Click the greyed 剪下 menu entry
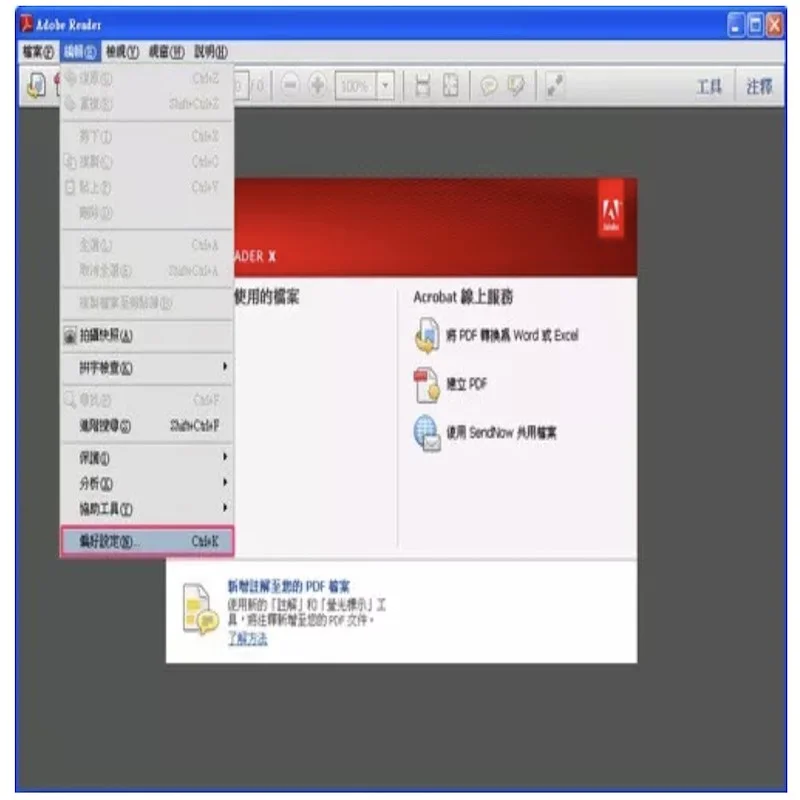Viewport: 800px width, 800px height. (x=147, y=136)
